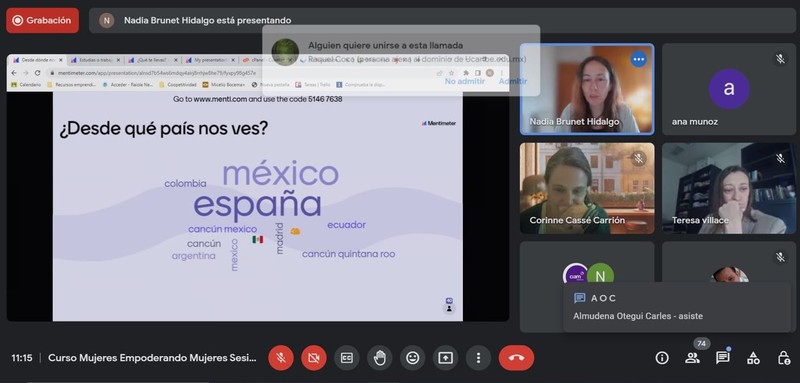Click Admitir in the join request popup
Image resolution: width=800 pixels, height=383 pixels.
point(513,81)
